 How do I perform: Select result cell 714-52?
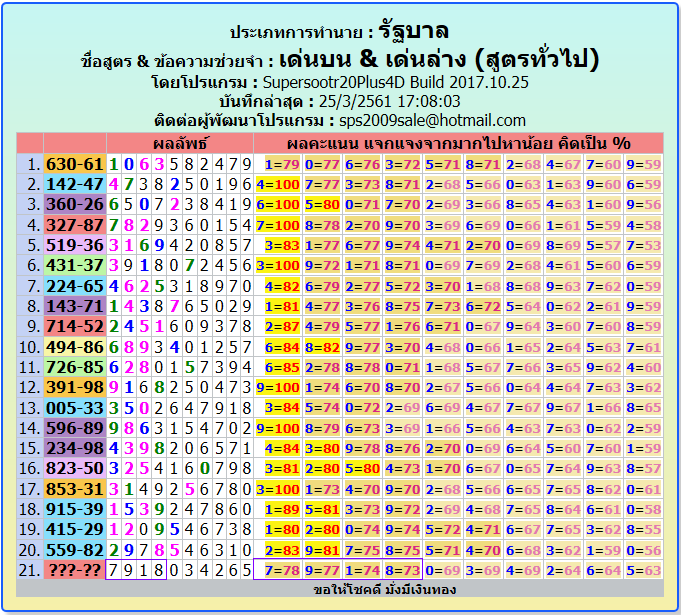pyautogui.click(x=75, y=326)
